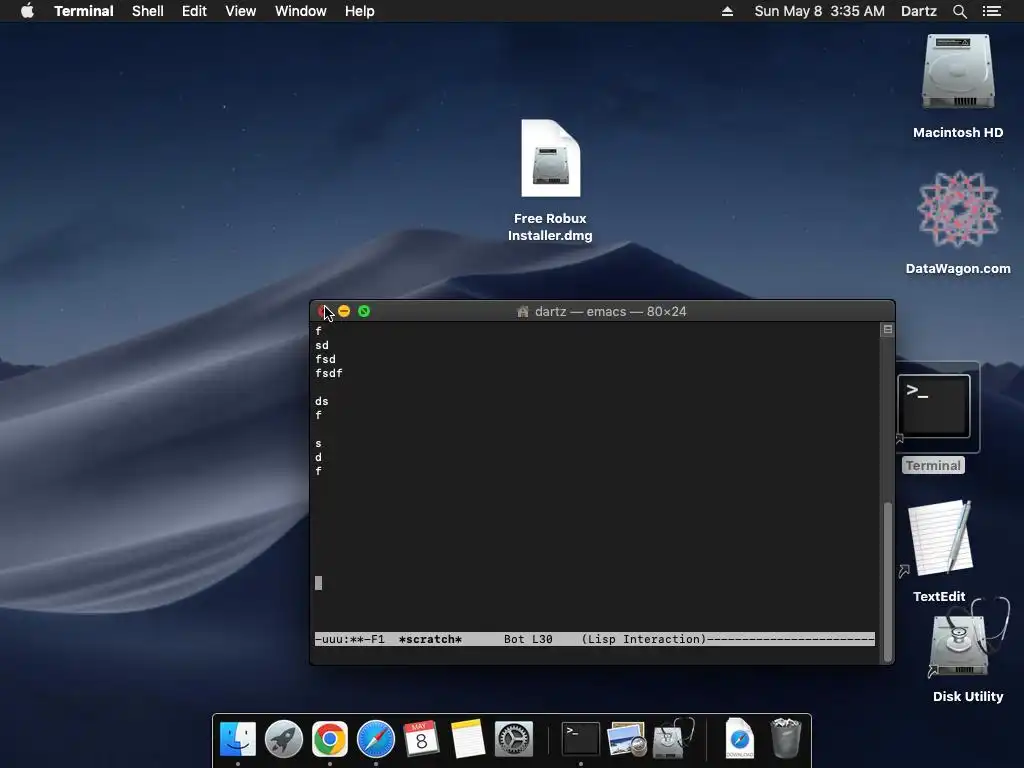Close the emacs Terminal window
Viewport: 1024px width, 768px height.
323,312
